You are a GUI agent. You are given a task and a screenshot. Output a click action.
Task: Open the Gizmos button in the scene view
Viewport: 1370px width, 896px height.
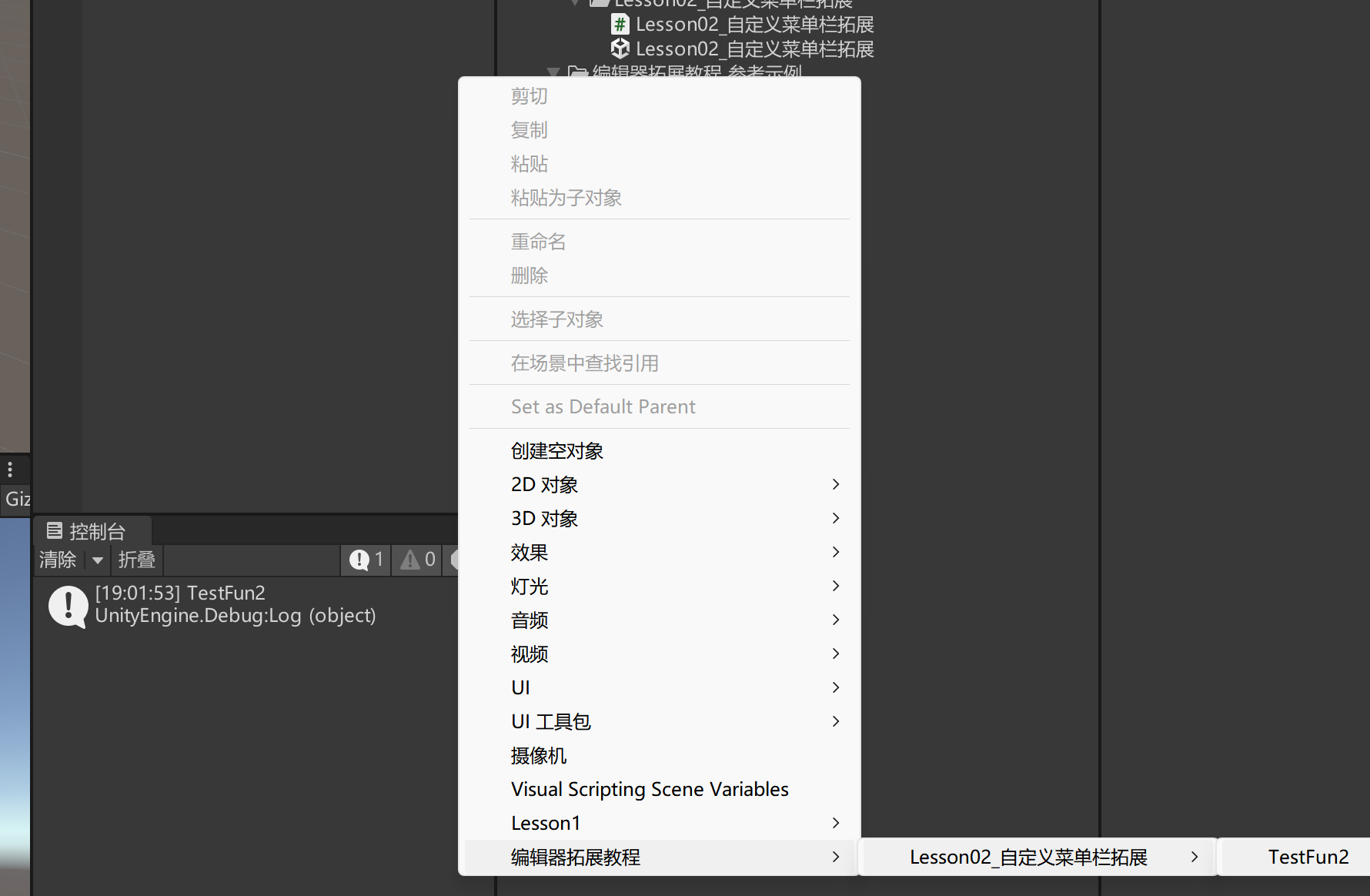click(17, 499)
